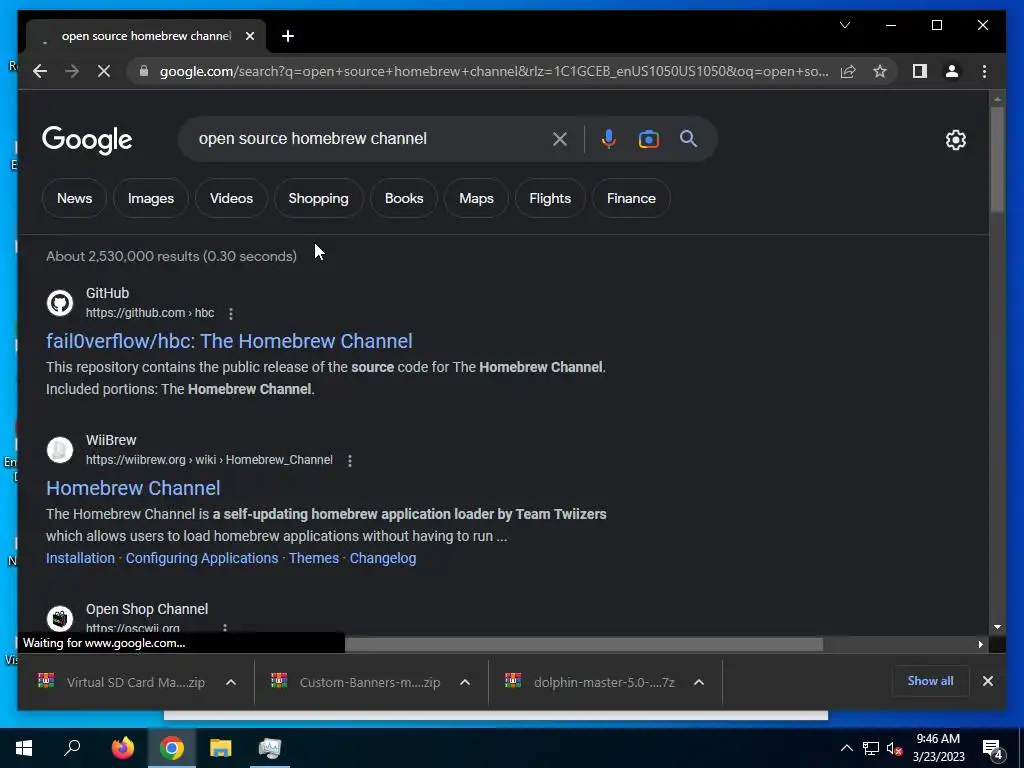1024x768 pixels.
Task: Click the scroll right arrow
Action: click(980, 645)
